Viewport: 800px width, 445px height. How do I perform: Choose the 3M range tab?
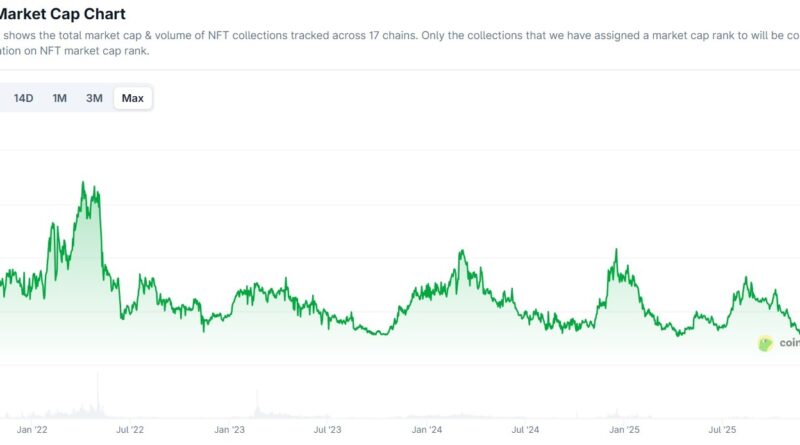[x=94, y=98]
